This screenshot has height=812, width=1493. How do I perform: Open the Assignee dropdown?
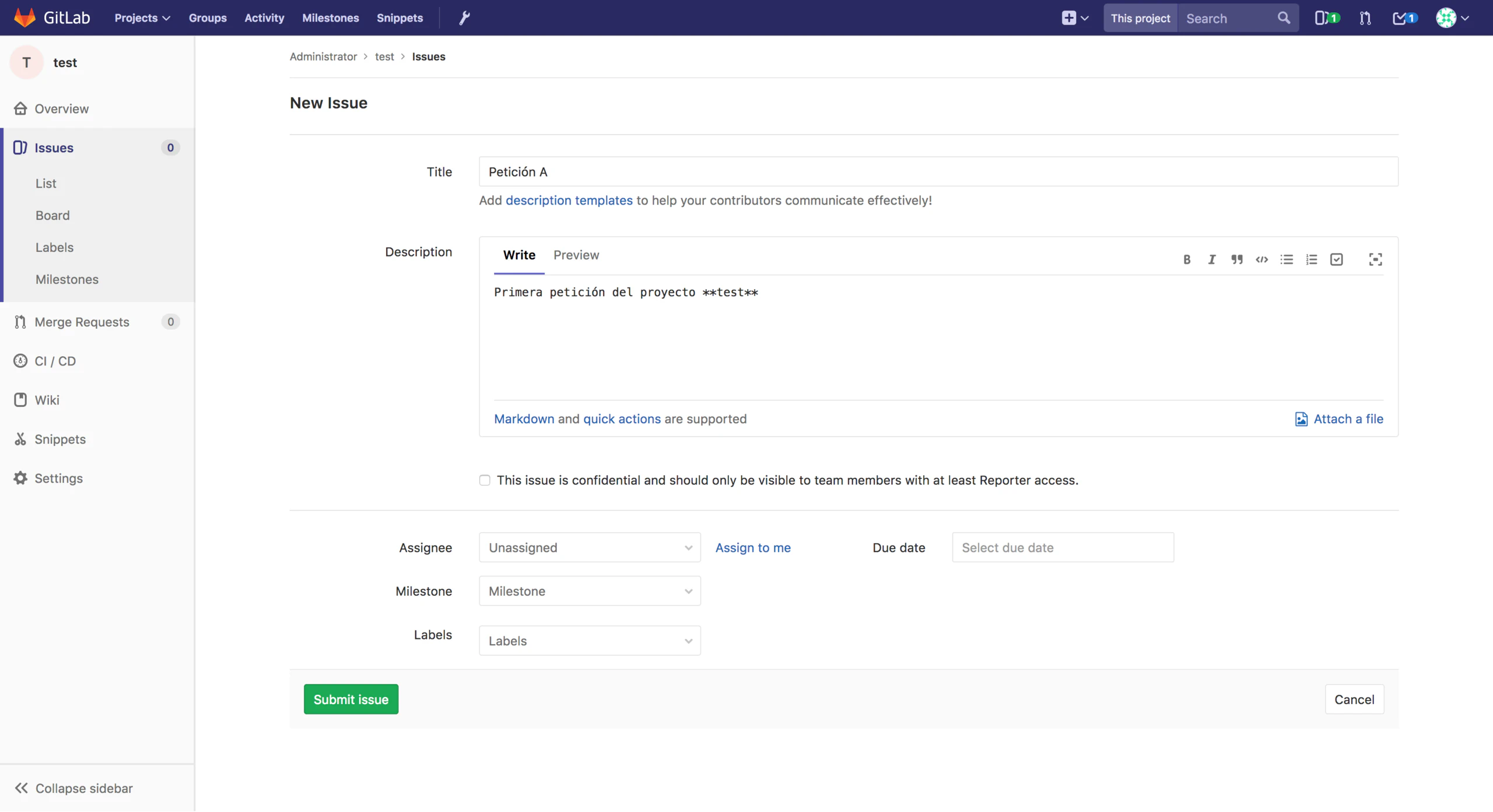(x=590, y=547)
